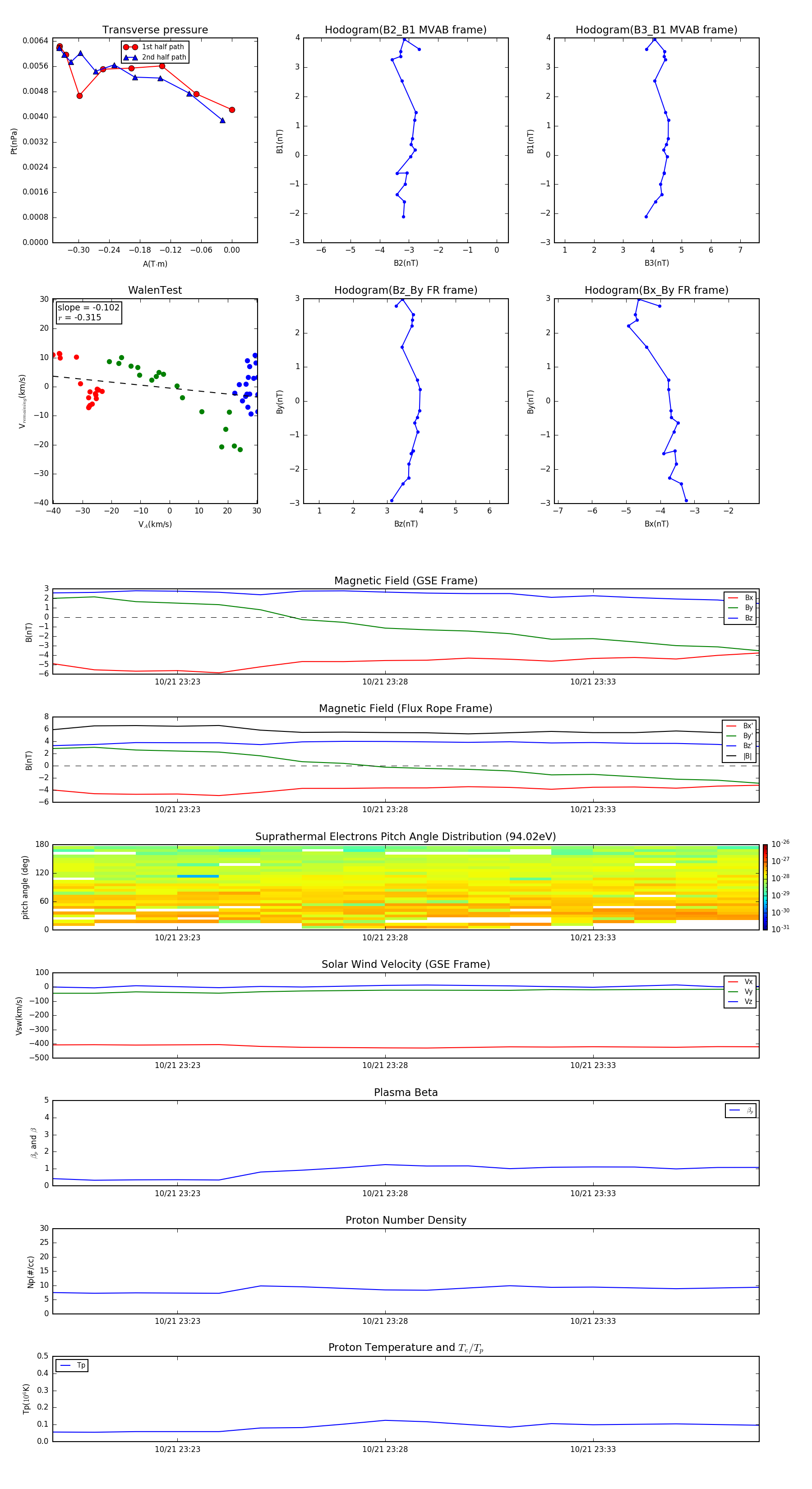The height and width of the screenshot is (1489, 812).
Task: Click the 'B3(nT)' x-axis label
Action: (656, 263)
